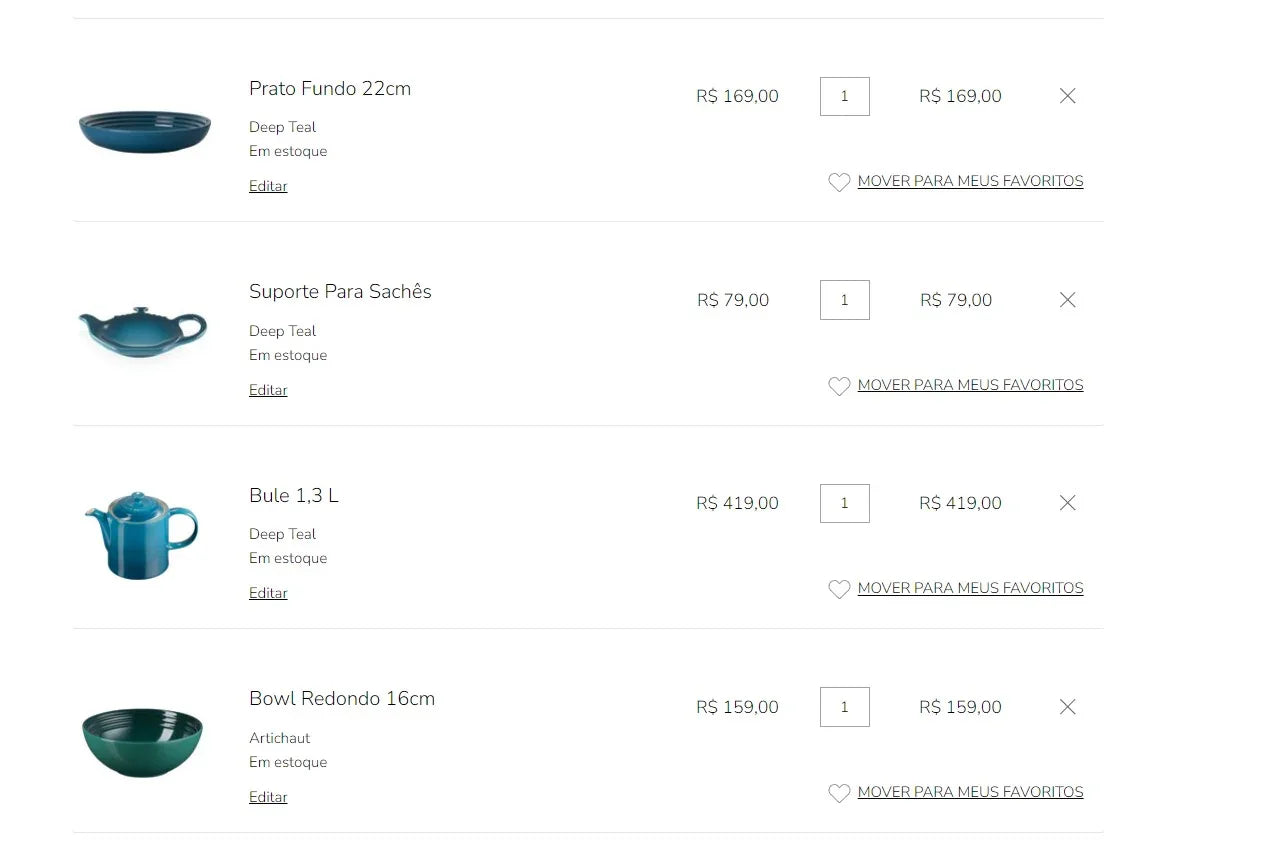Viewport: 1279px width, 852px height.
Task: Move Prato Fundo to Meus Favoritos
Action: 970,181
